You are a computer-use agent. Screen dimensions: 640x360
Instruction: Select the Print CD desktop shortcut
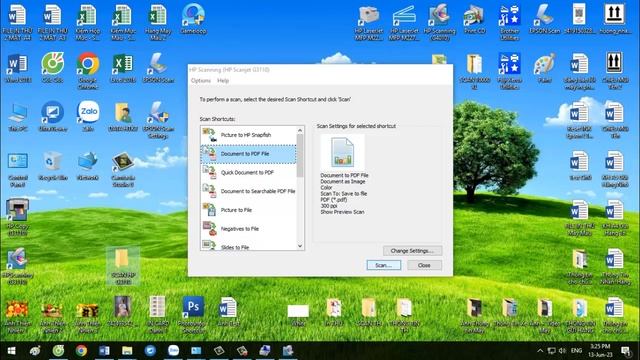(x=474, y=19)
